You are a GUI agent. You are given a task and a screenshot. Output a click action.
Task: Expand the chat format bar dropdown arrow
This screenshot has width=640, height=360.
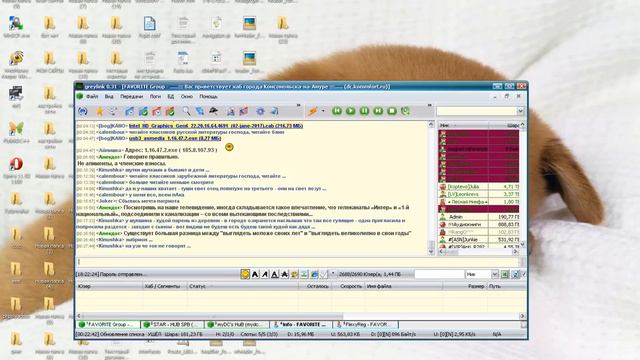point(333,273)
